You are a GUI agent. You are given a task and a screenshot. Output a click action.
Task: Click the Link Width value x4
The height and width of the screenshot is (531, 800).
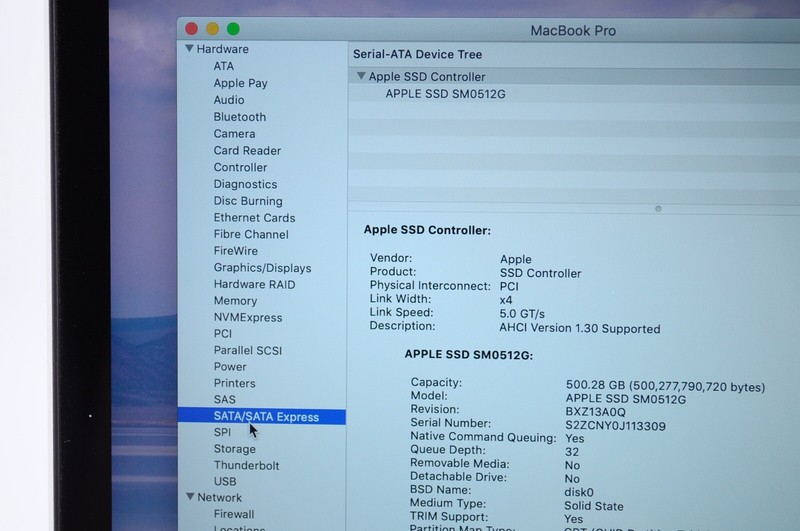pyautogui.click(x=506, y=300)
